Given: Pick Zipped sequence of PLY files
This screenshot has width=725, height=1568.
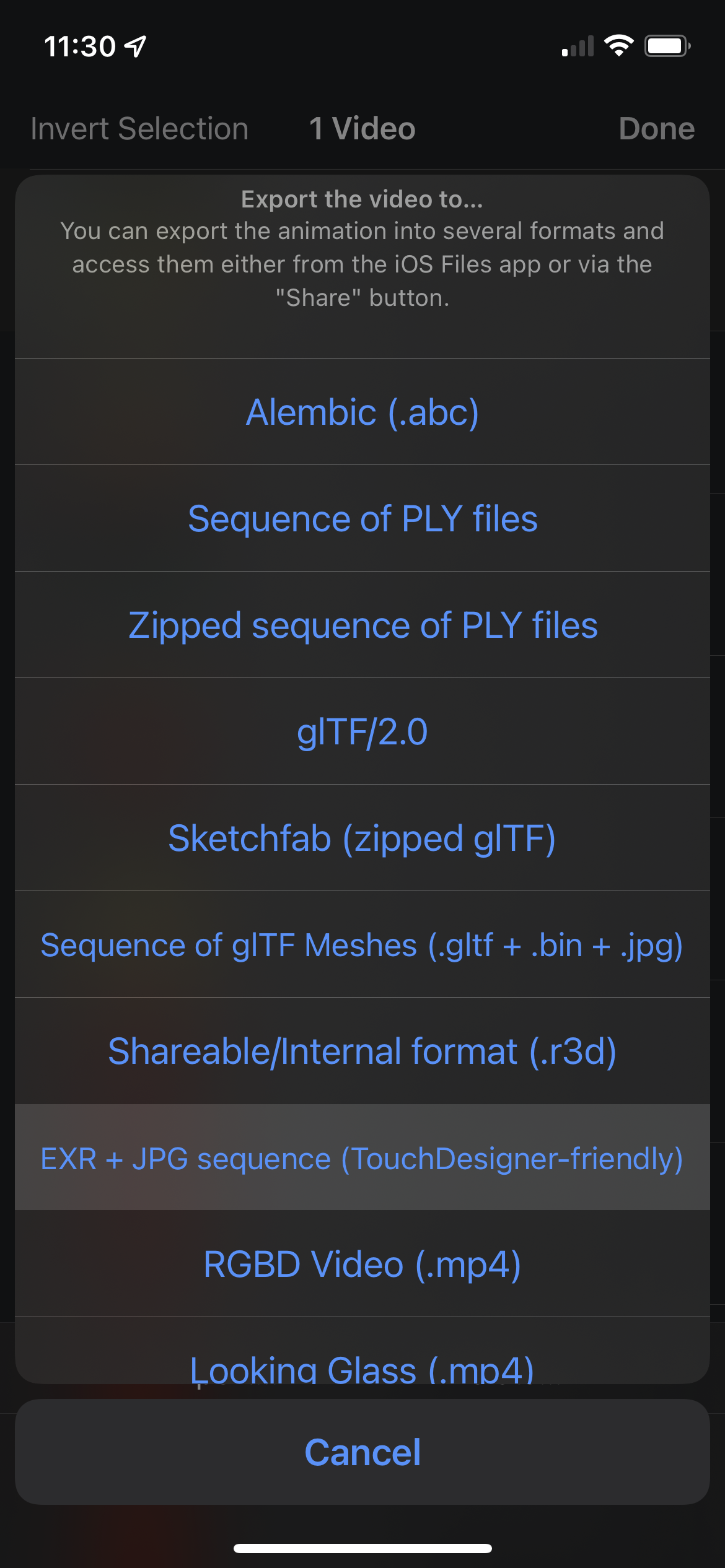Looking at the screenshot, I should [362, 625].
